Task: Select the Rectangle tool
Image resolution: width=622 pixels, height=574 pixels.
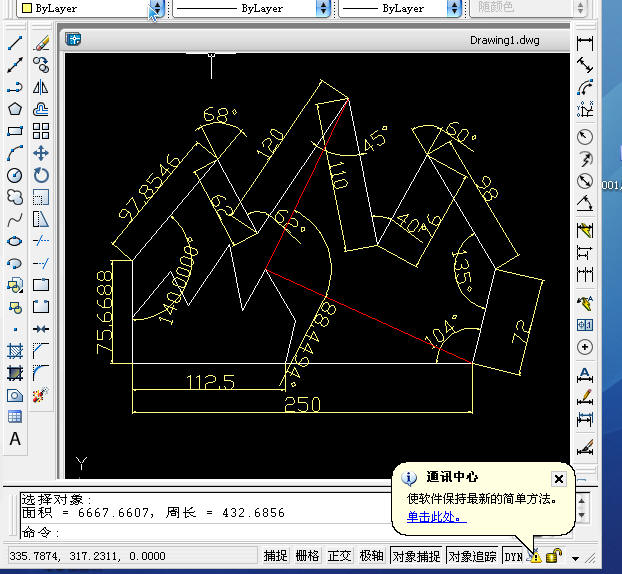Action: pos(15,131)
